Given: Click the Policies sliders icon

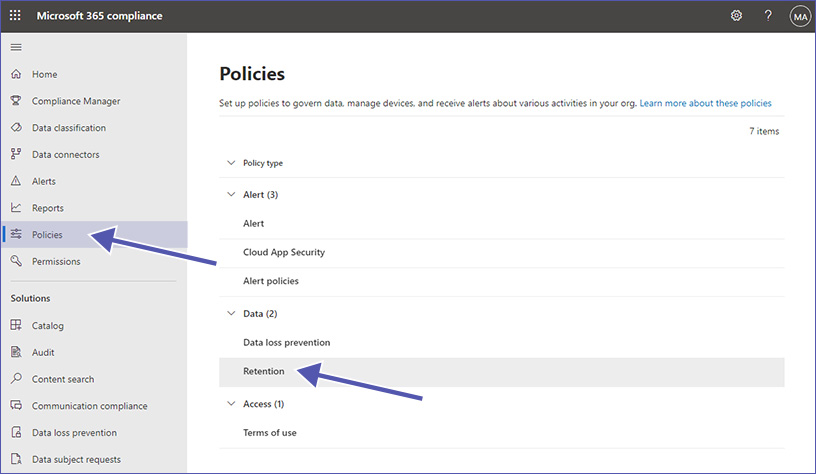Looking at the screenshot, I should tap(16, 234).
